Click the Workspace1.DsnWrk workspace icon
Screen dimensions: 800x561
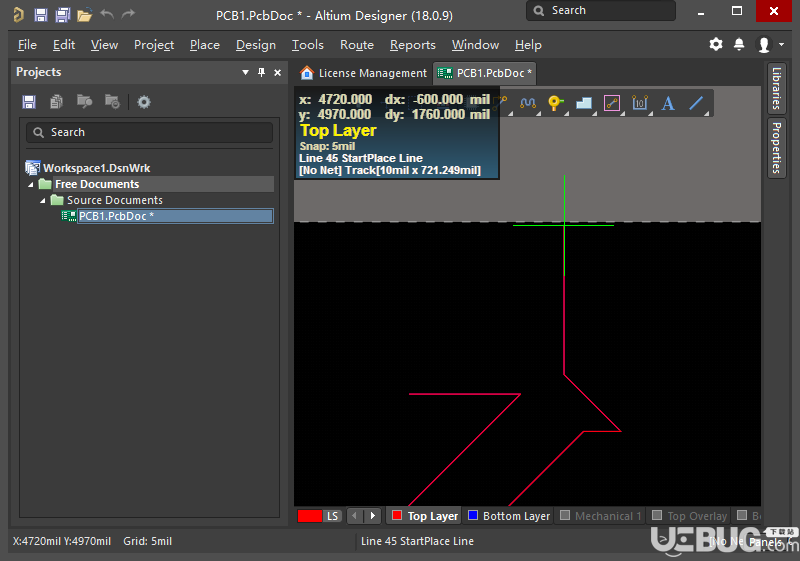33,168
